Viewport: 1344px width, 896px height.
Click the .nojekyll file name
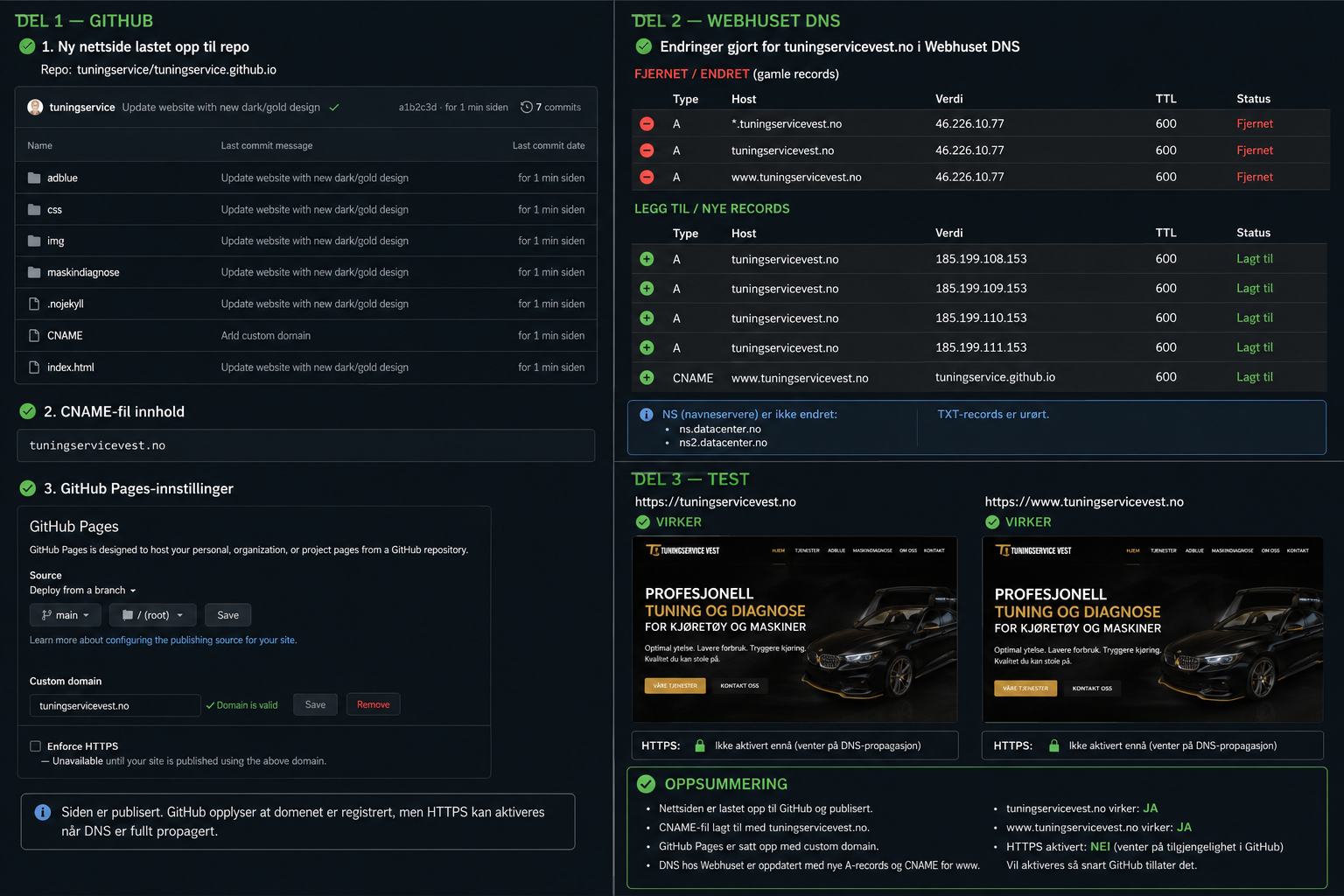coord(66,304)
